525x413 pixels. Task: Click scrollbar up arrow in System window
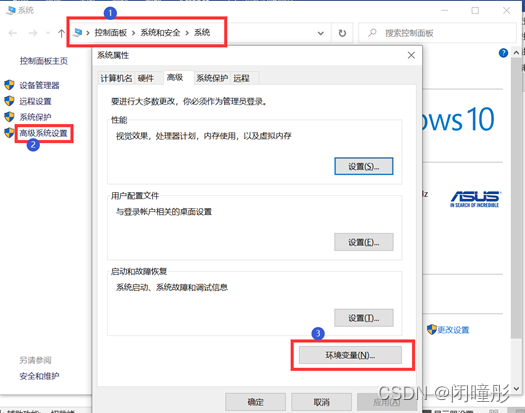pyautogui.click(x=516, y=53)
